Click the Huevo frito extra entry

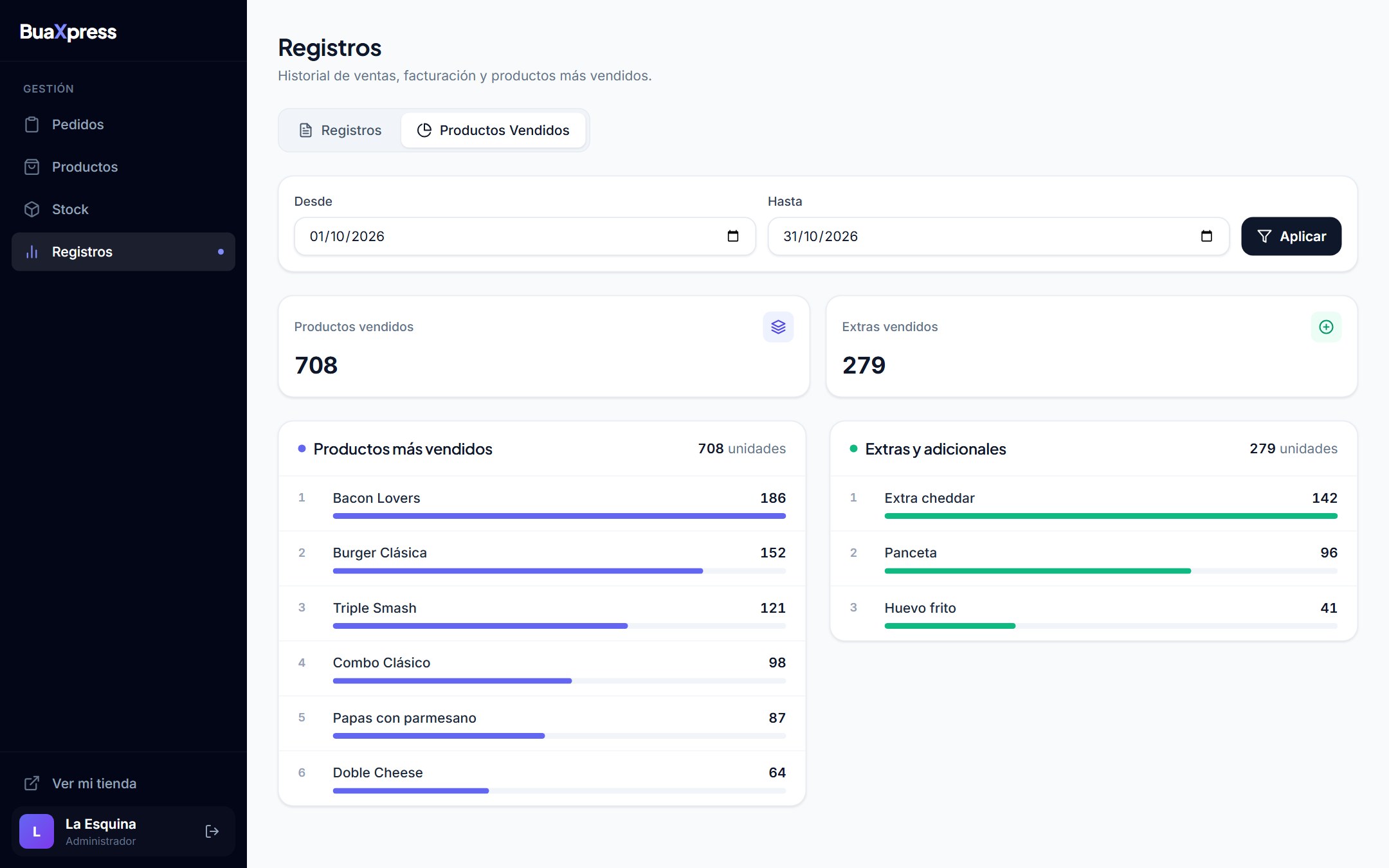pos(920,608)
